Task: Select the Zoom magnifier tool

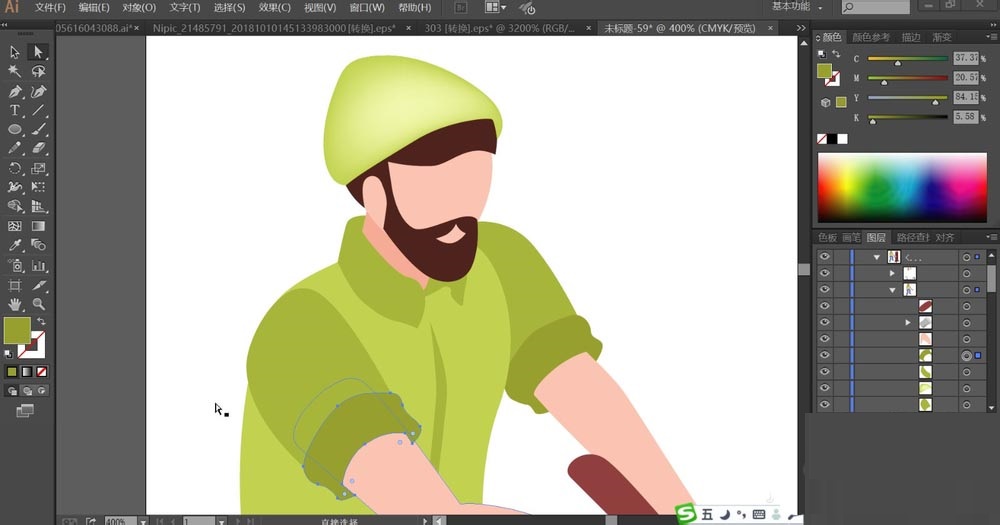Action: (x=39, y=304)
